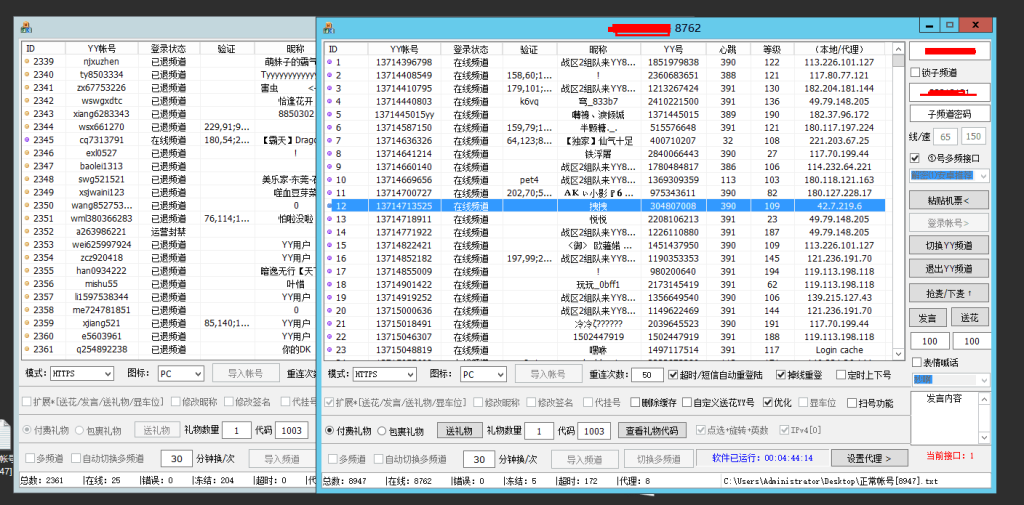1024x505 pixels.
Task: Click 退出YY频道 button
Action: (x=950, y=269)
